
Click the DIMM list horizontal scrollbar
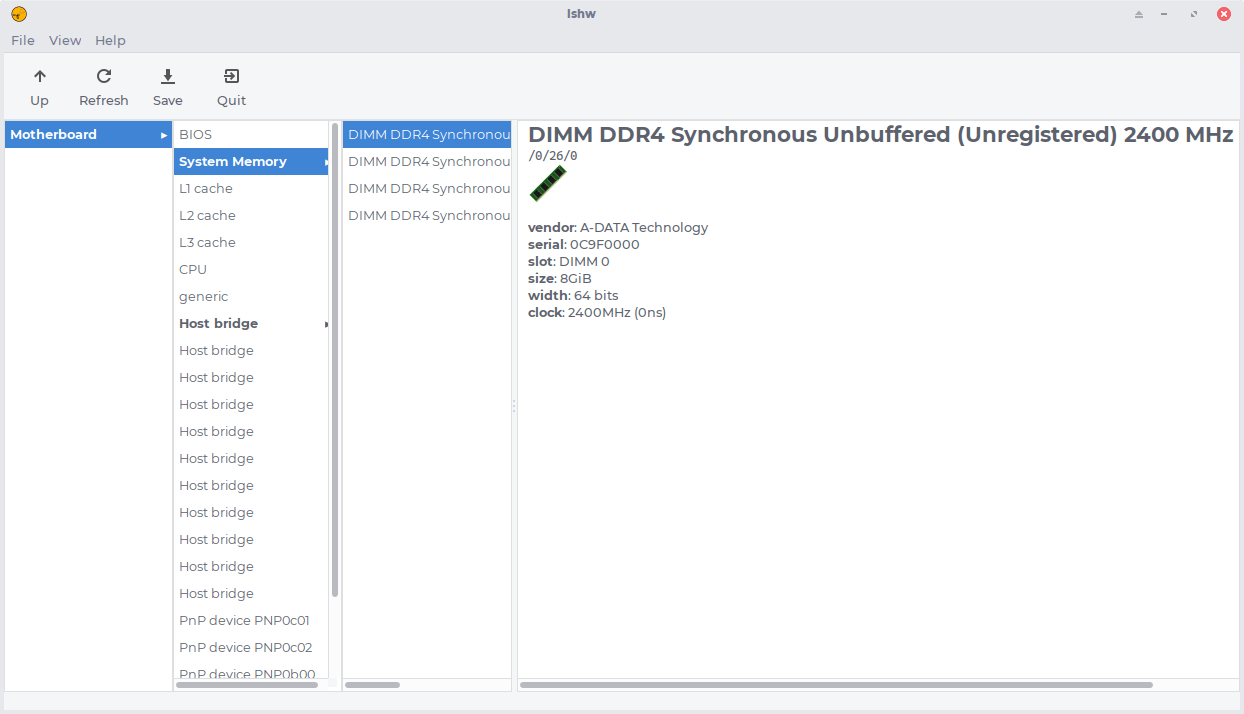[x=373, y=685]
